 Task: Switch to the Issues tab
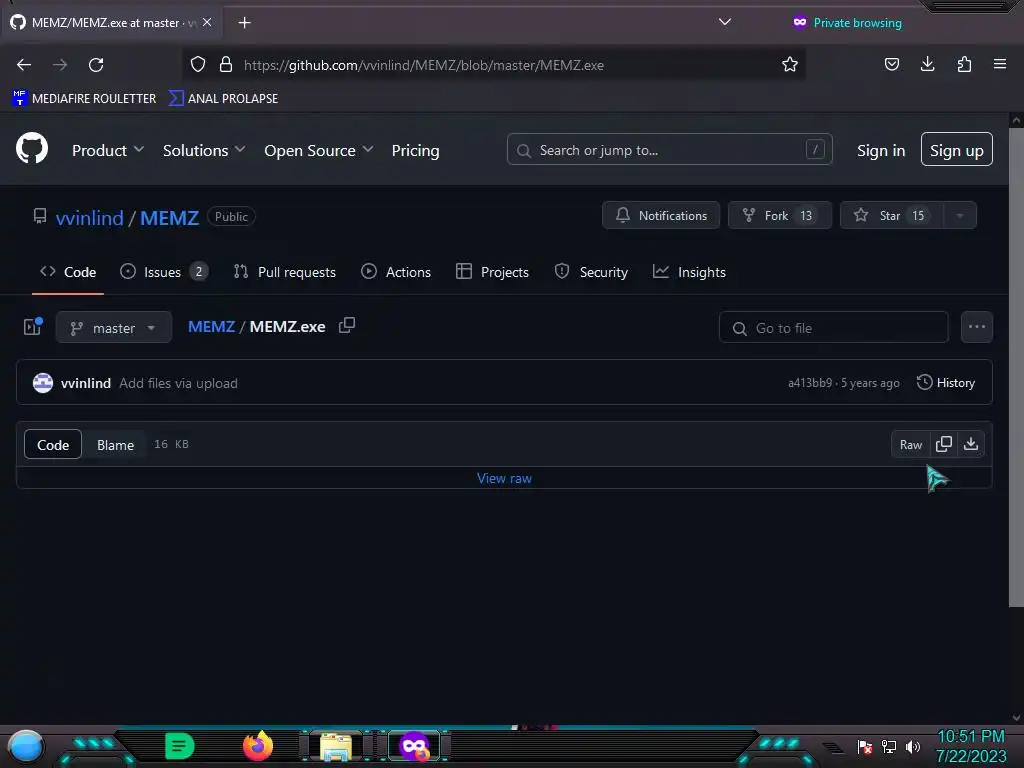click(x=163, y=272)
